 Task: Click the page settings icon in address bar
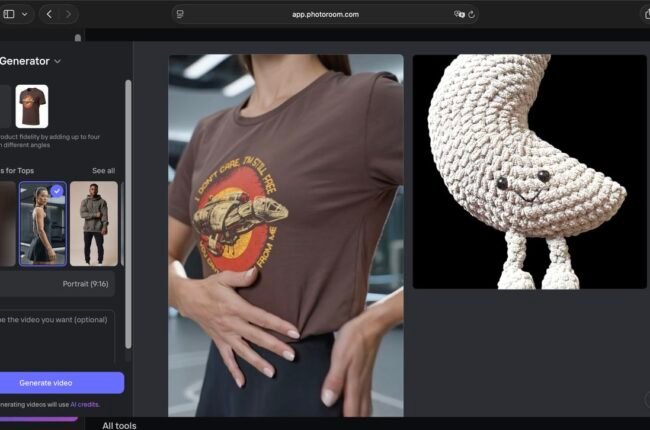pos(180,14)
